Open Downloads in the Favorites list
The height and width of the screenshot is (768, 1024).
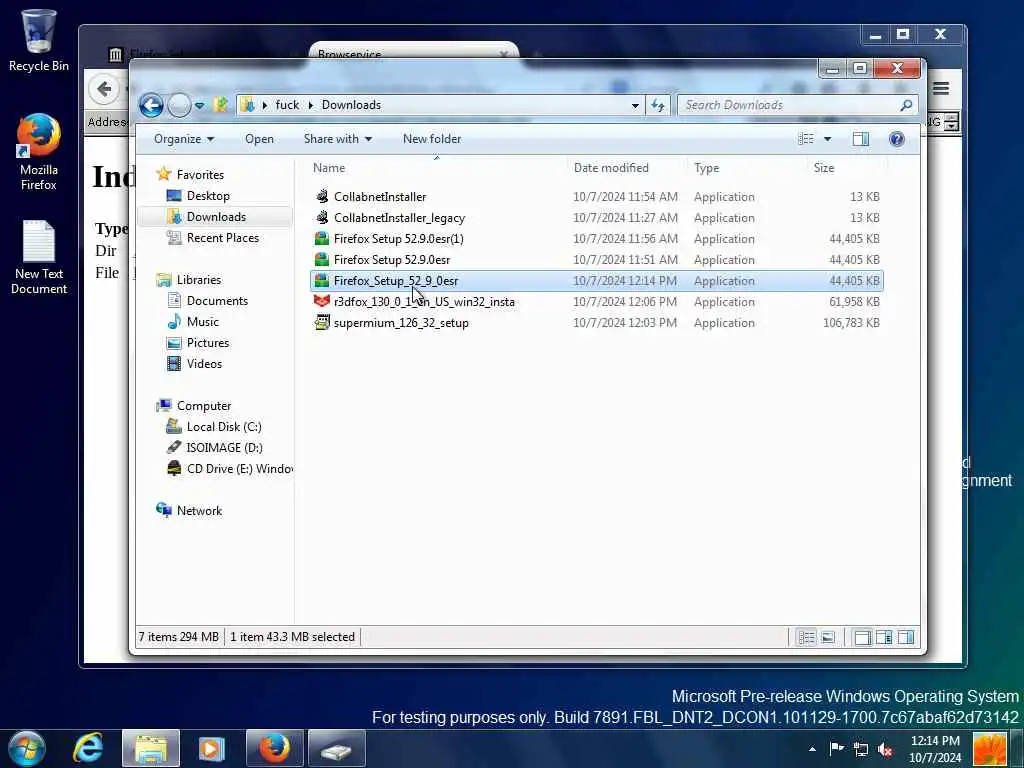(216, 217)
